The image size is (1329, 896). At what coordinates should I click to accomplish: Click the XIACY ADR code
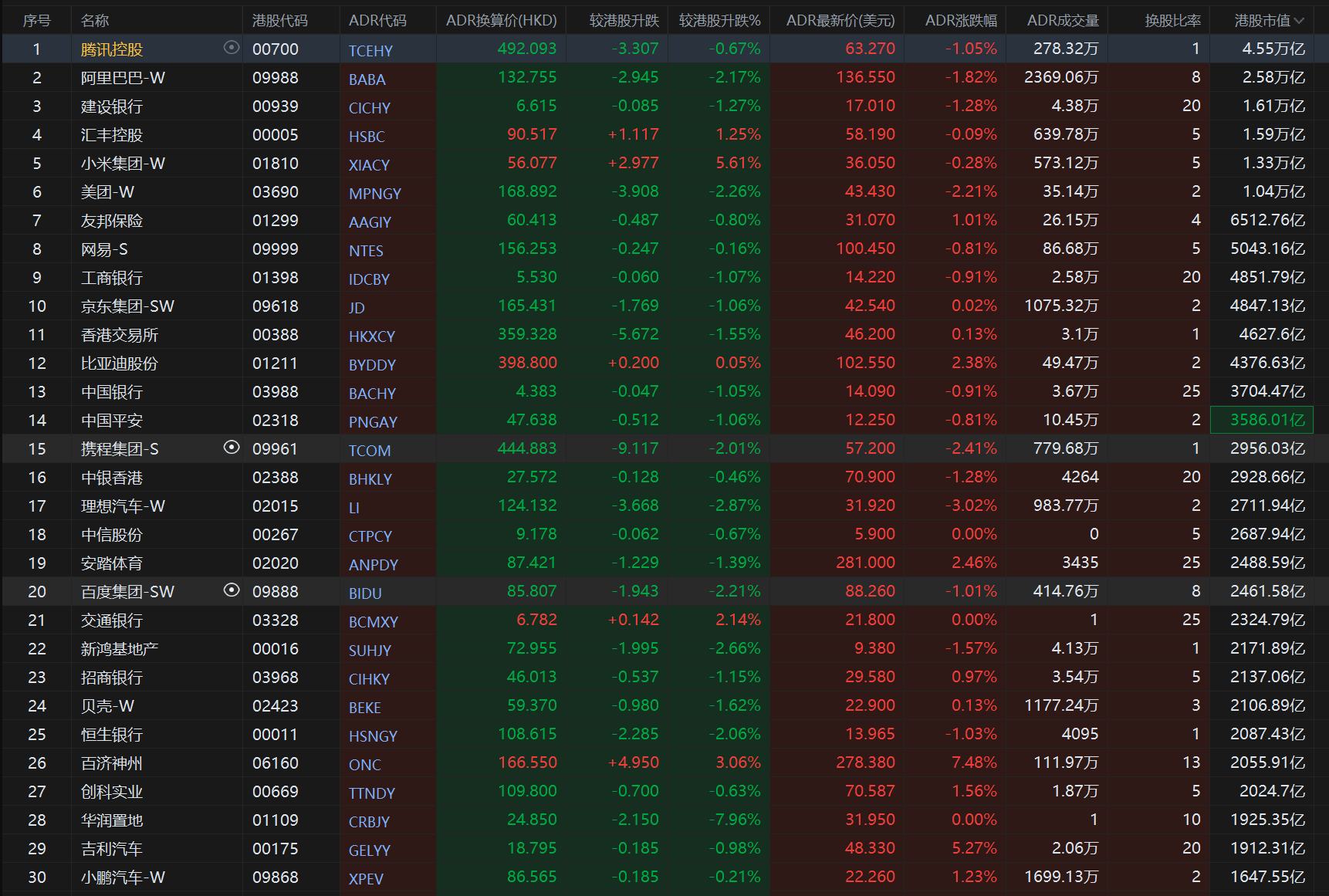(369, 165)
